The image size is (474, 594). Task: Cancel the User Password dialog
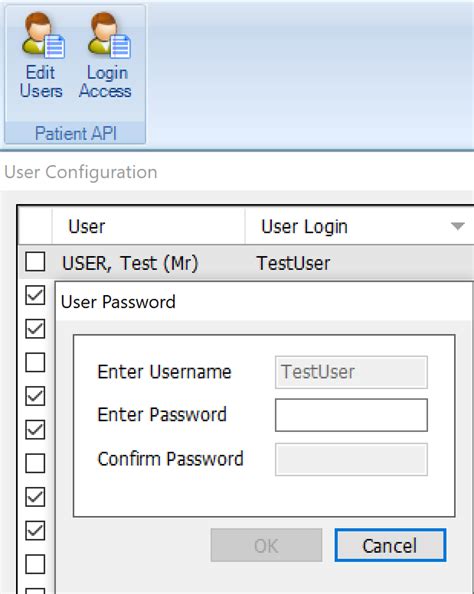[390, 545]
